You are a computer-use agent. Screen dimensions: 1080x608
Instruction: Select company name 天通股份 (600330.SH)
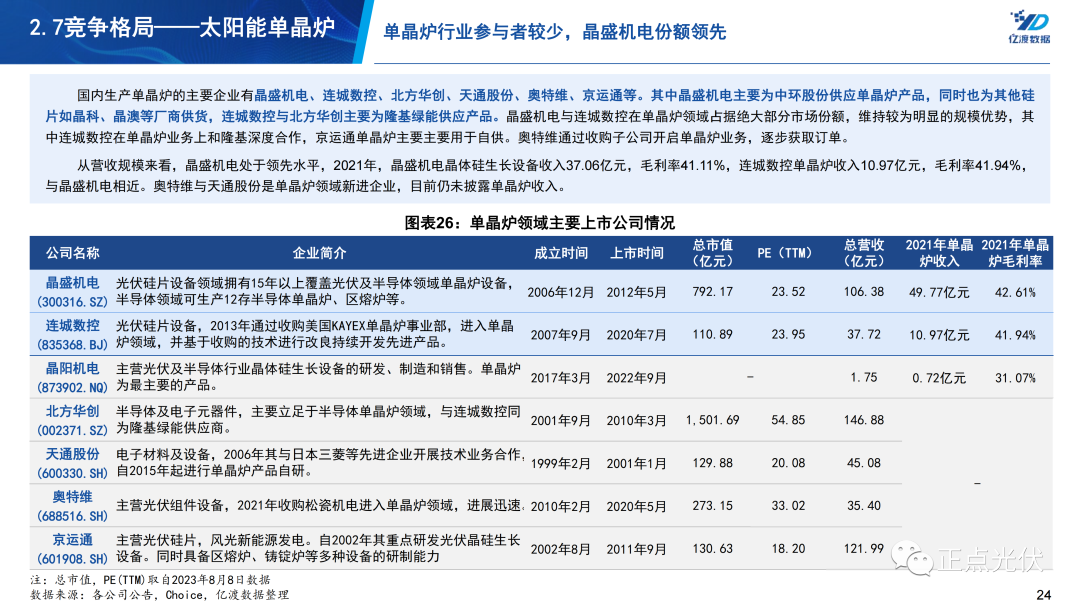[72, 463]
